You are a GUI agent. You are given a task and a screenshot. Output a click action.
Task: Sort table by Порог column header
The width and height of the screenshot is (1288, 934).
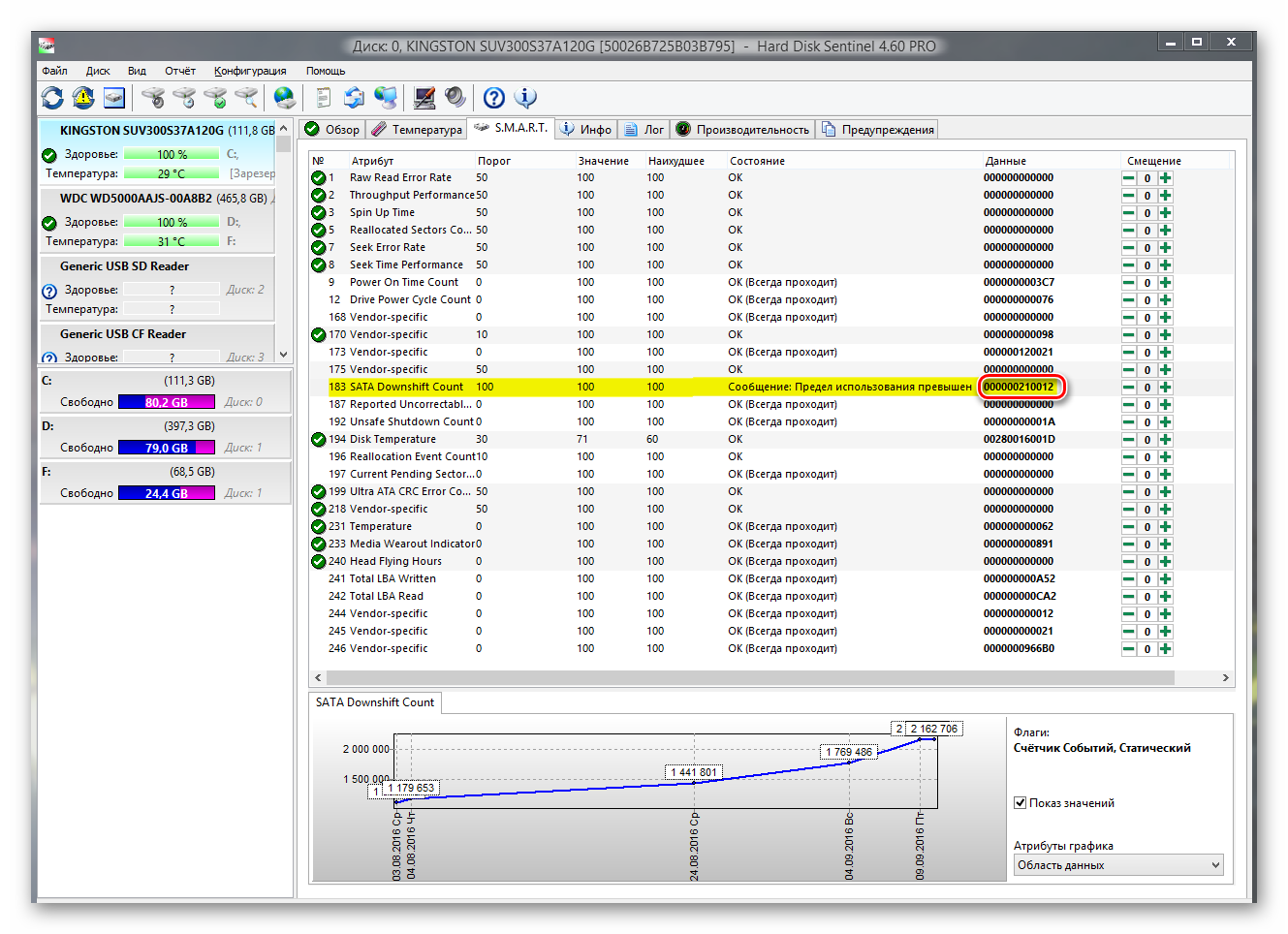[x=494, y=161]
